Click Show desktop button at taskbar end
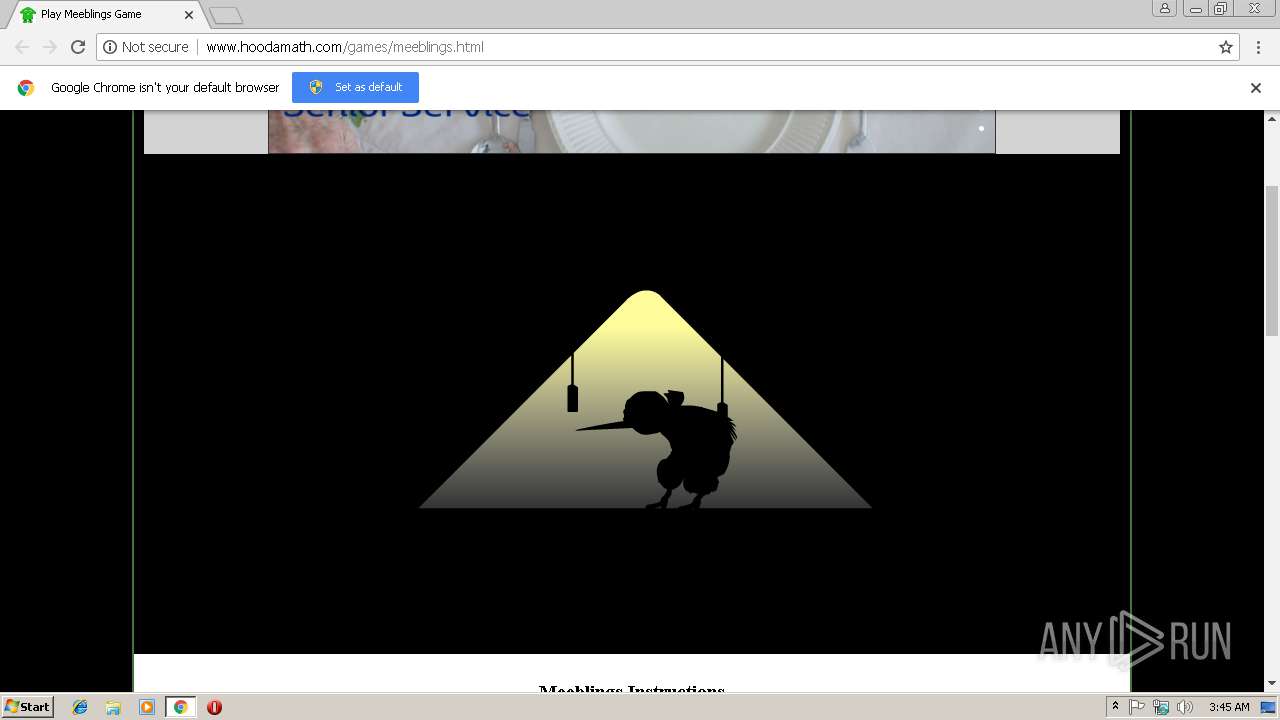This screenshot has height=720, width=1280. (x=1269, y=707)
